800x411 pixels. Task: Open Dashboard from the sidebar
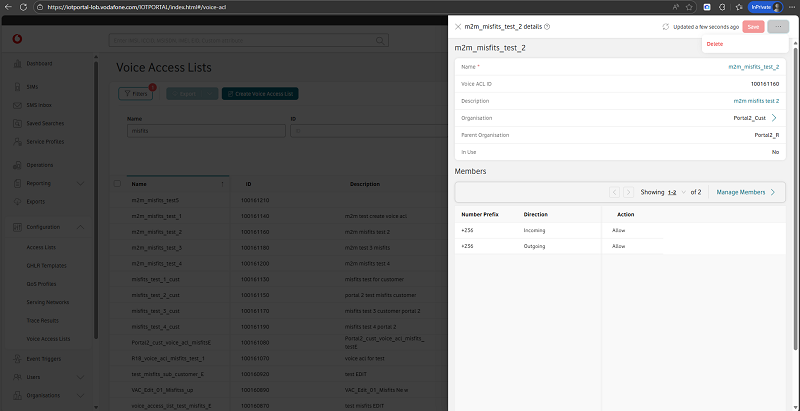click(x=40, y=63)
